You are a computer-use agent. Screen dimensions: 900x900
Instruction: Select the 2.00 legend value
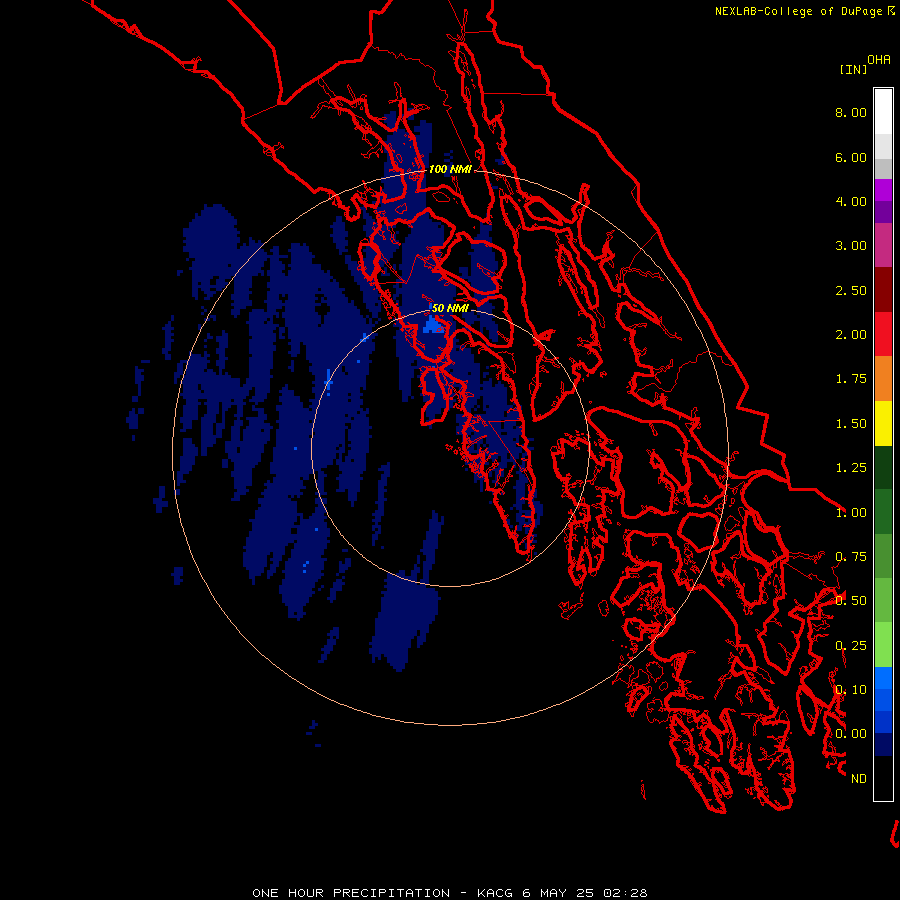(x=851, y=335)
